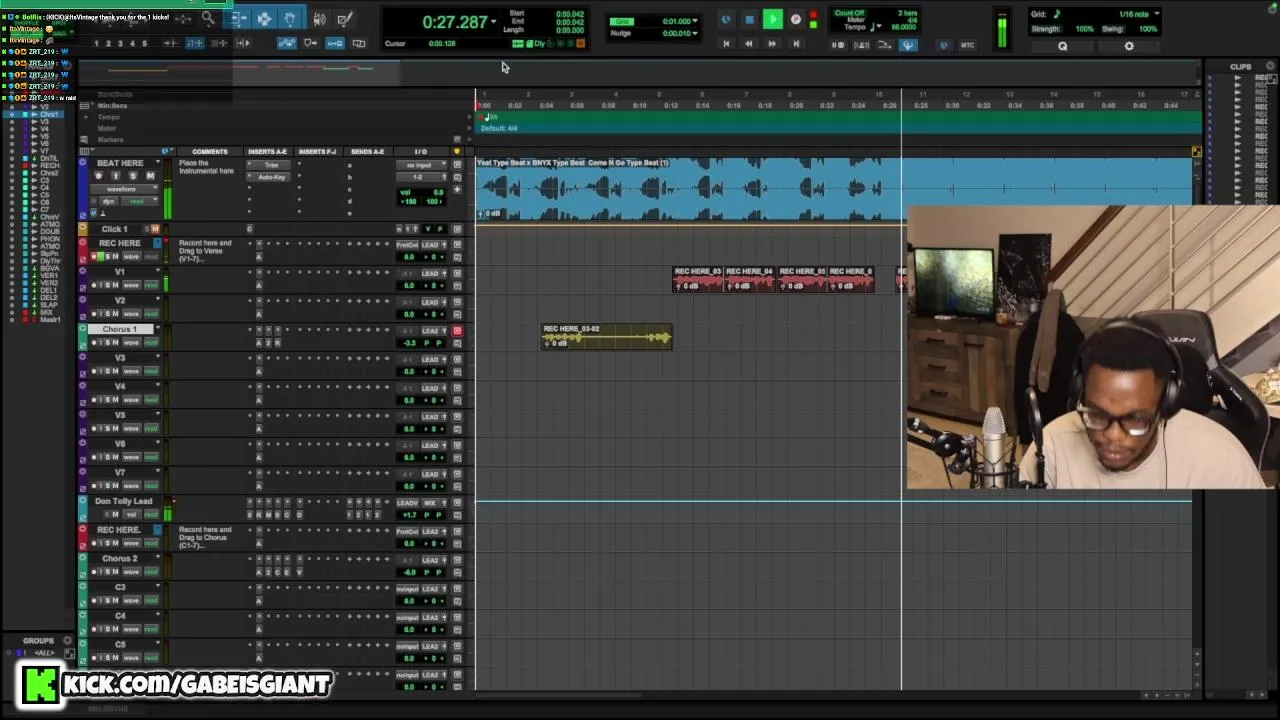
Task: Select zoom preset 1
Action: click(96, 44)
